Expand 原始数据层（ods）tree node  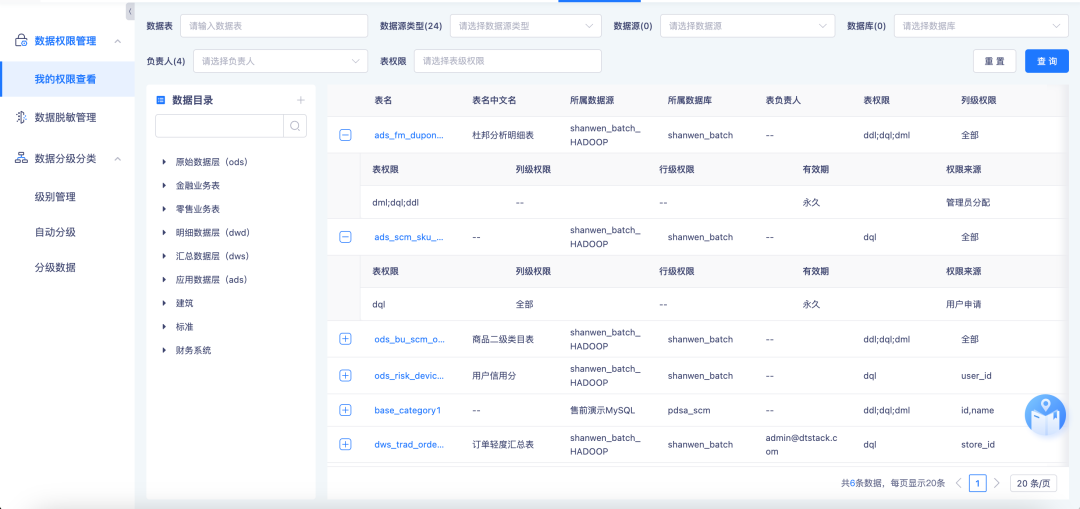pyautogui.click(x=164, y=162)
